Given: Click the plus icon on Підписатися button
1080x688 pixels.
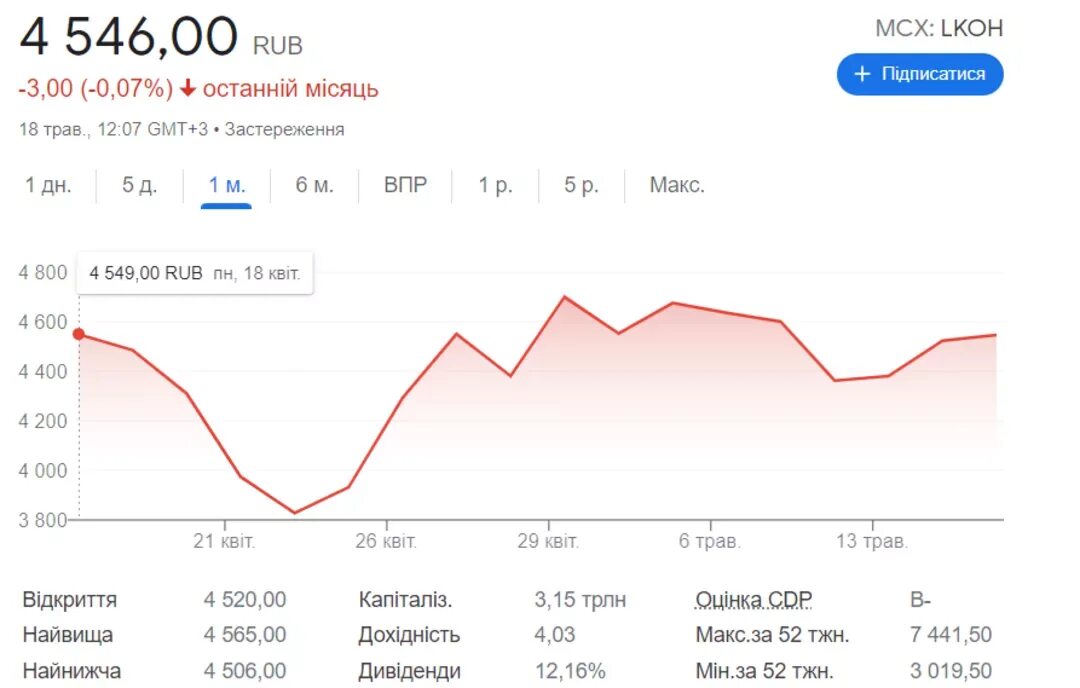Looking at the screenshot, I should coord(862,74).
